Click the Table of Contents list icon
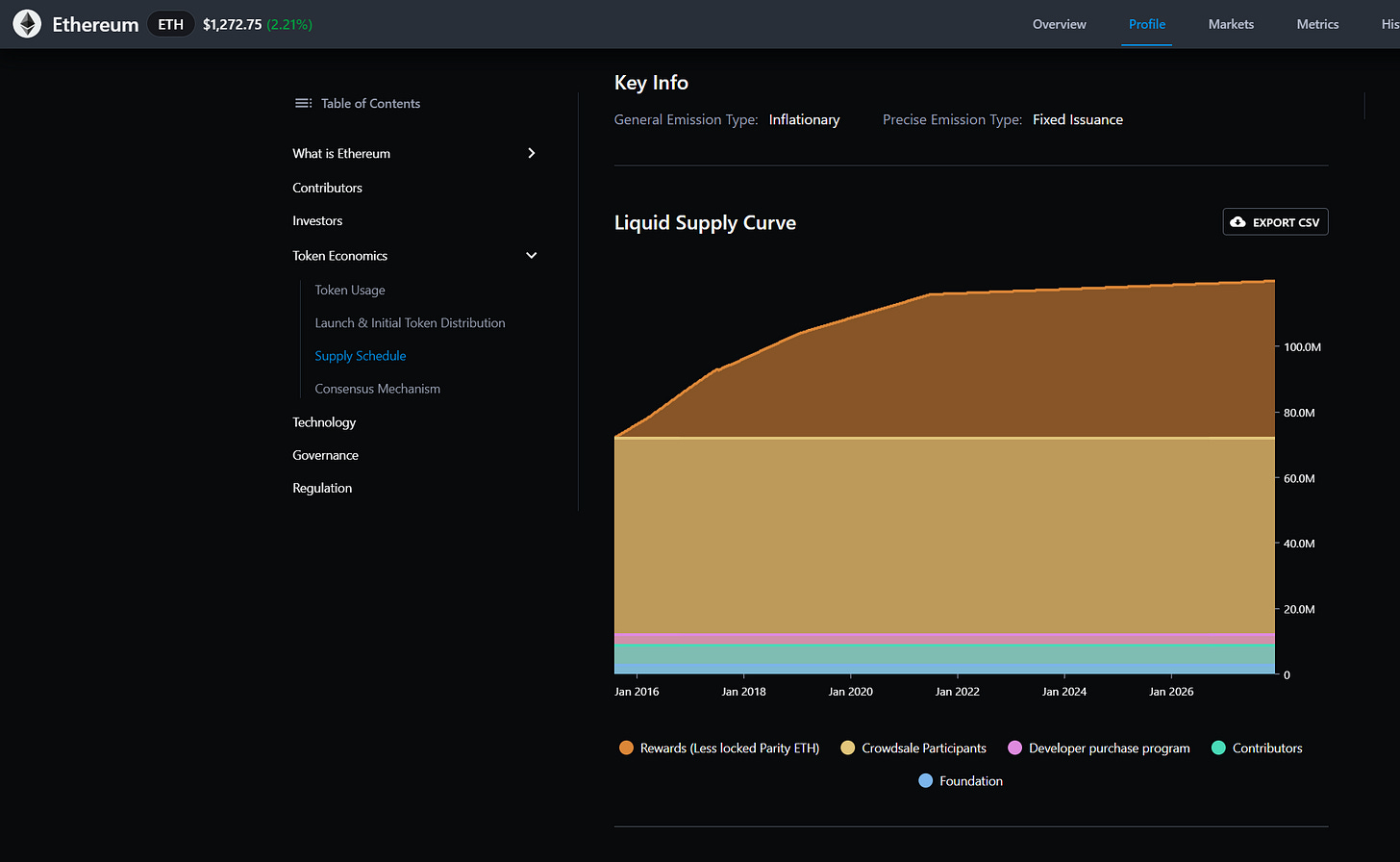The width and height of the screenshot is (1400, 862). tap(303, 103)
